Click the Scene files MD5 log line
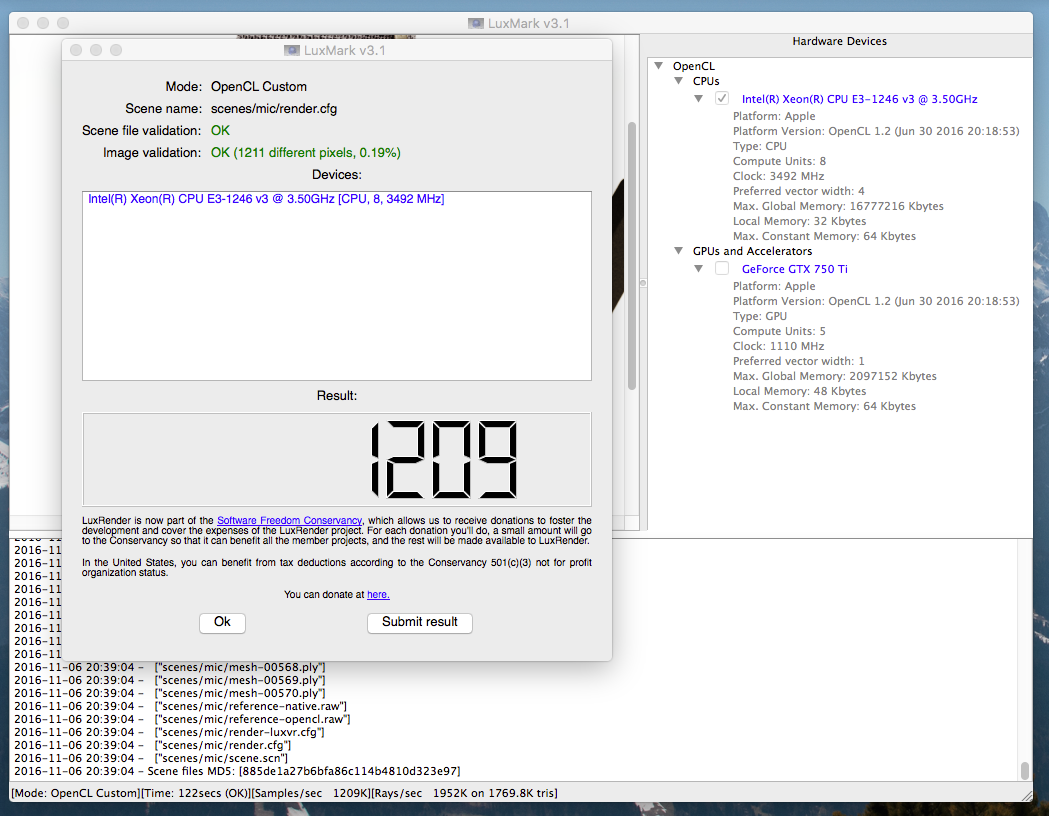The image size is (1049, 816). 237,771
